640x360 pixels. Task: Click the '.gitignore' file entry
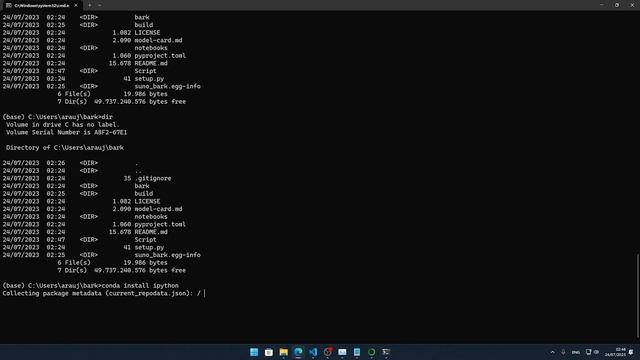pyautogui.click(x=153, y=178)
